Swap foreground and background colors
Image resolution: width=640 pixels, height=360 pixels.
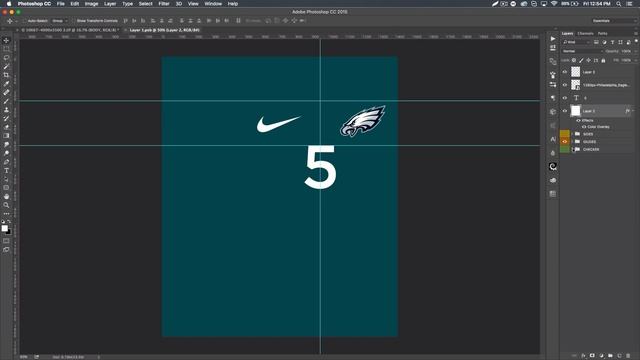point(9,222)
